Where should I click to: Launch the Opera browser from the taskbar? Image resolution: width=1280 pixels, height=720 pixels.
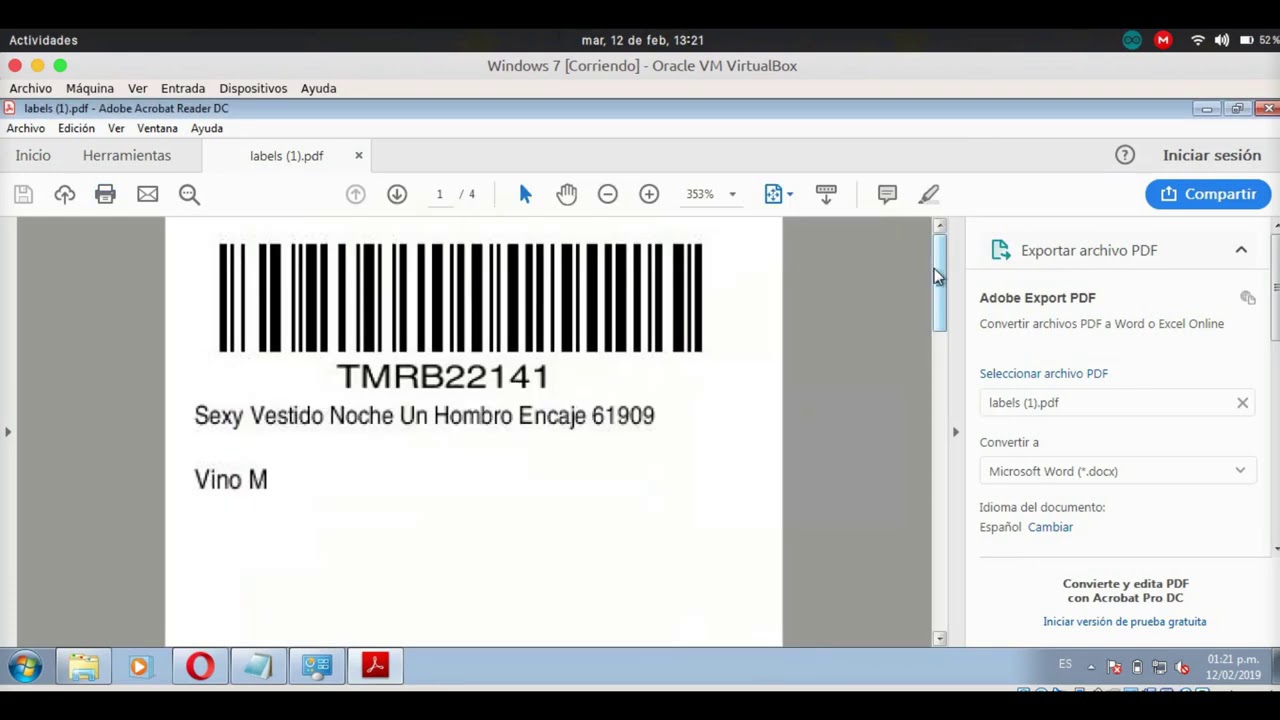coord(200,666)
